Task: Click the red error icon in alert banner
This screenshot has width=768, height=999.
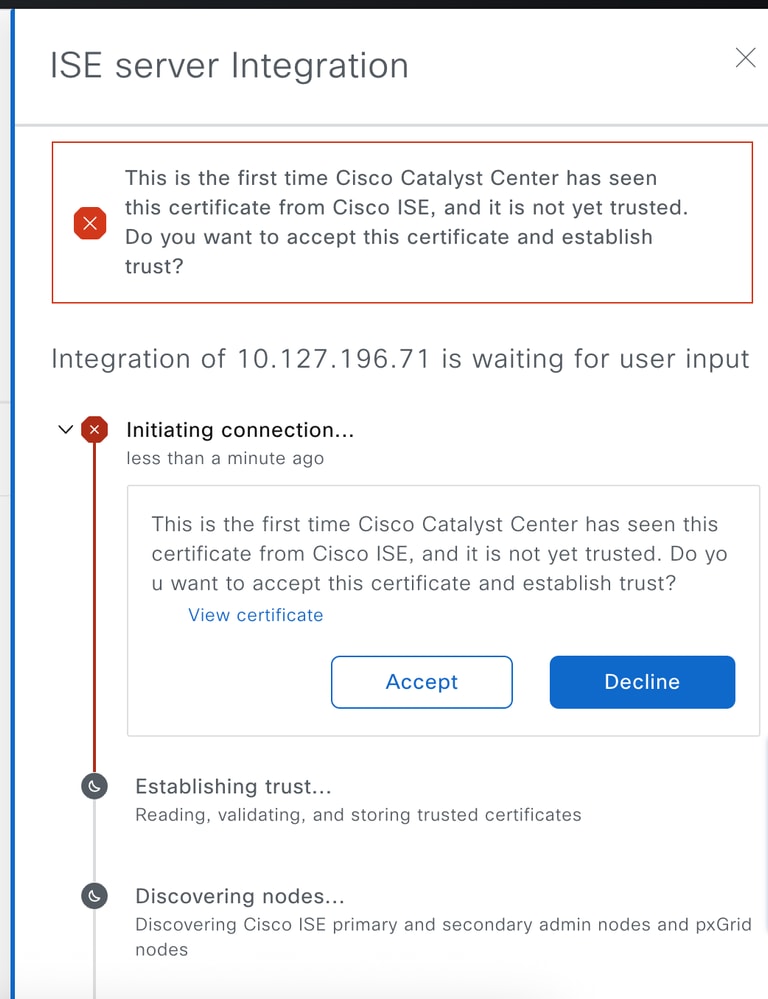Action: pos(90,223)
